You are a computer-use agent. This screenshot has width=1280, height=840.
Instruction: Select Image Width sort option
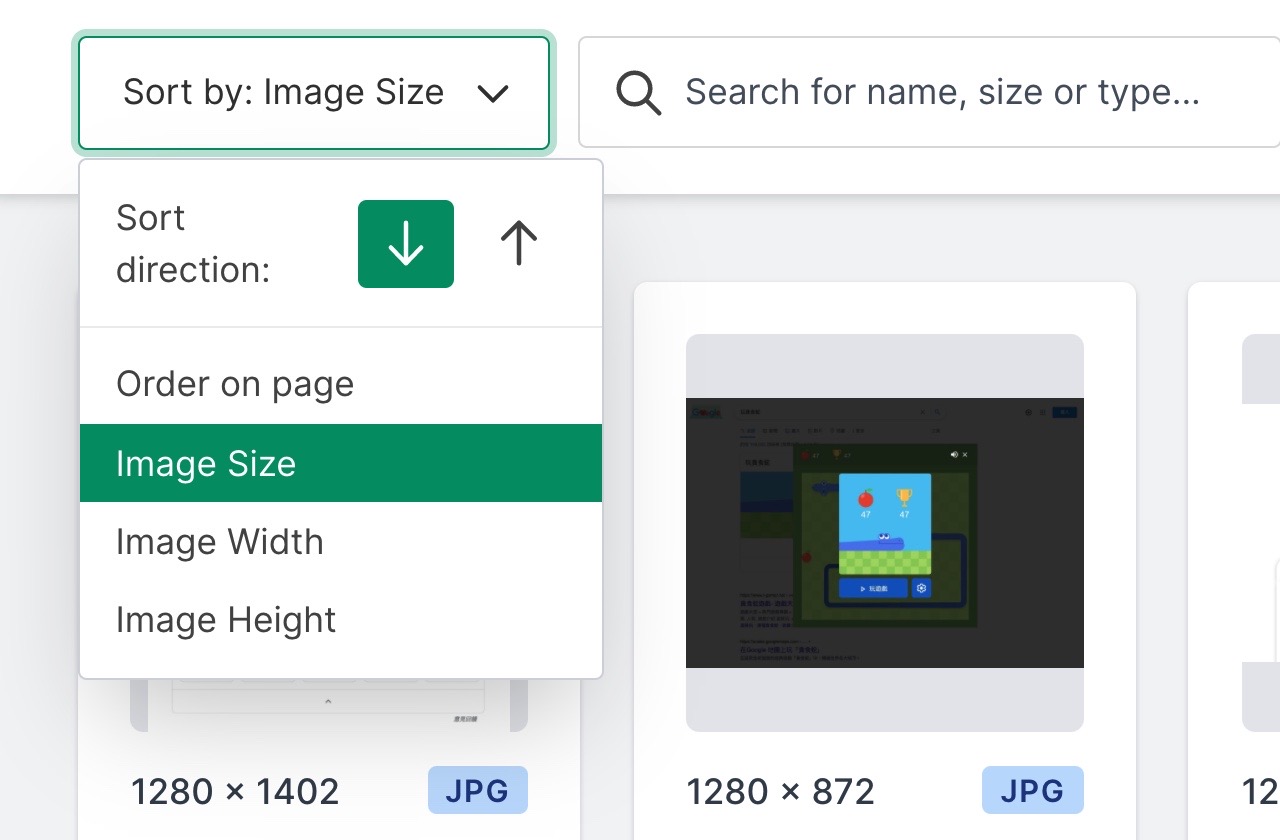click(x=341, y=542)
